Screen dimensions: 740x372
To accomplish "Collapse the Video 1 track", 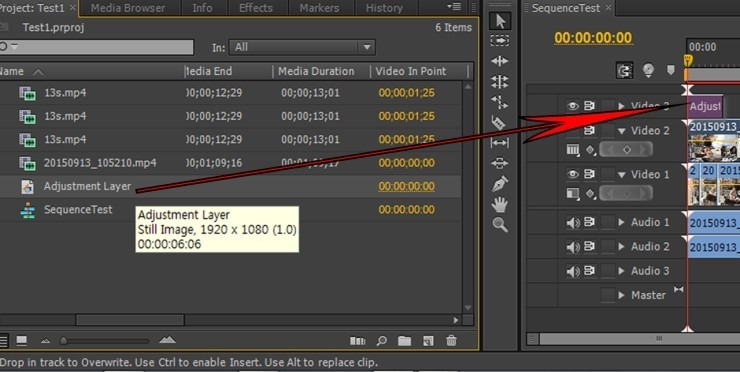I will tap(622, 175).
